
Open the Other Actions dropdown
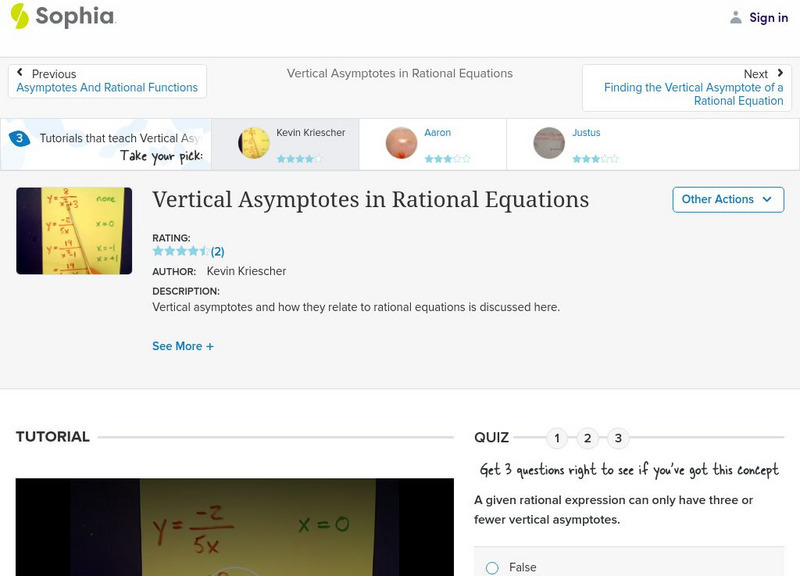coord(726,199)
